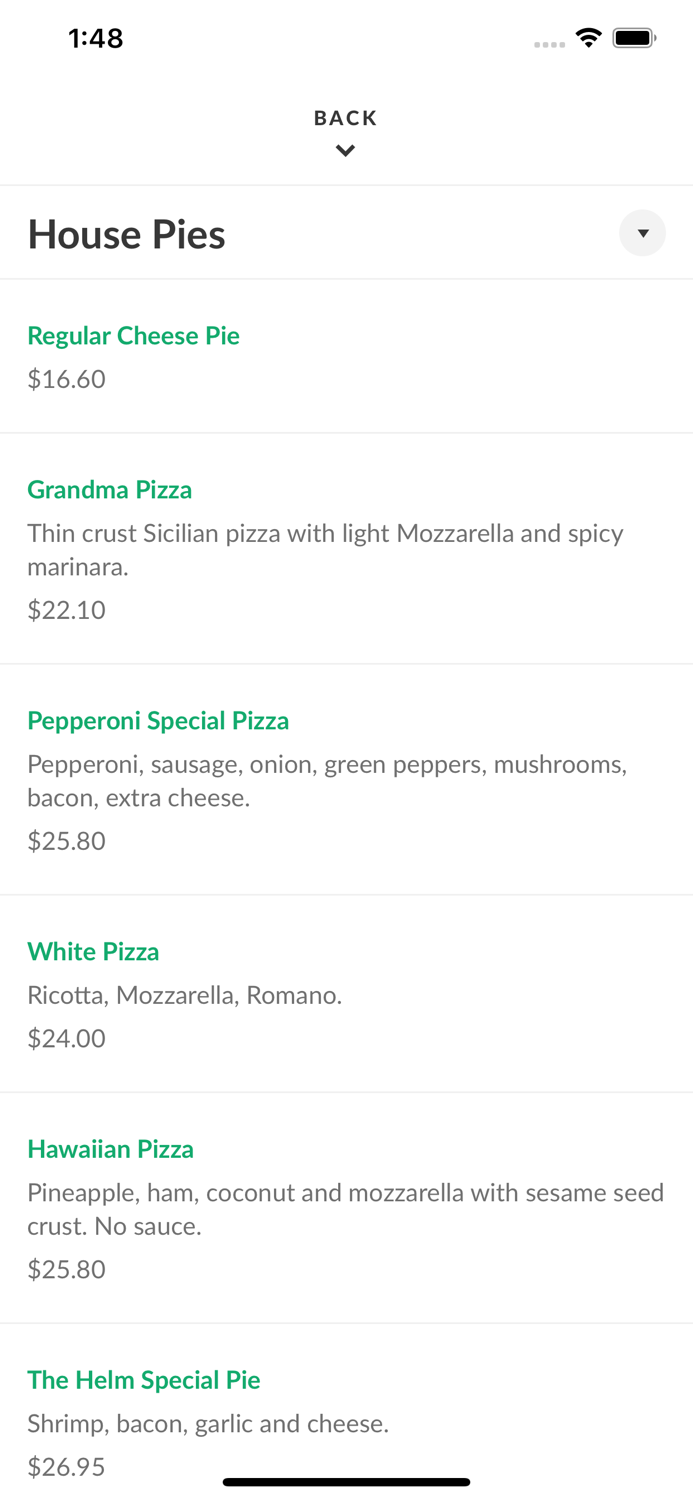This screenshot has width=693, height=1500.
Task: Tap the Wi-Fi icon in the status bar
Action: (589, 37)
